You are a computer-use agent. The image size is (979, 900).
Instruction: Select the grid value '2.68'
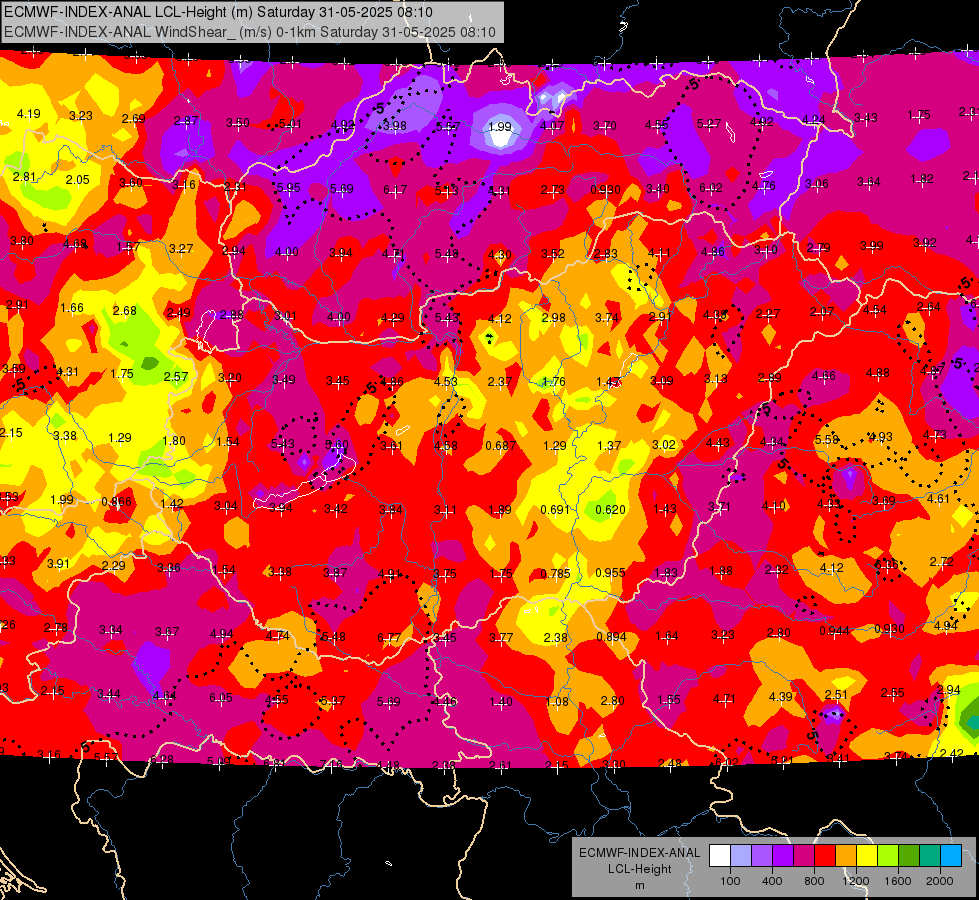click(125, 310)
